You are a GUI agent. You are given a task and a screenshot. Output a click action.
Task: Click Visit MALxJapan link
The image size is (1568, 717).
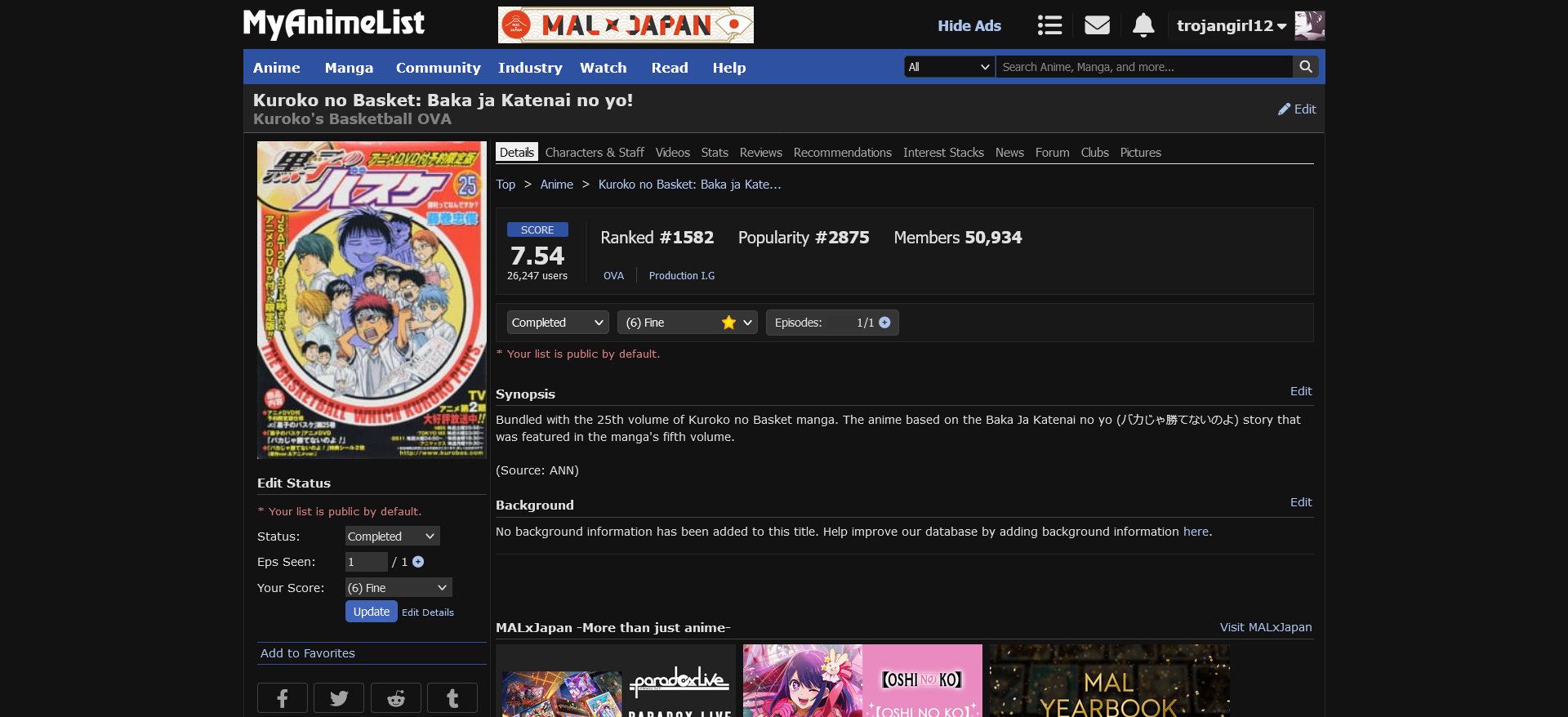1266,627
